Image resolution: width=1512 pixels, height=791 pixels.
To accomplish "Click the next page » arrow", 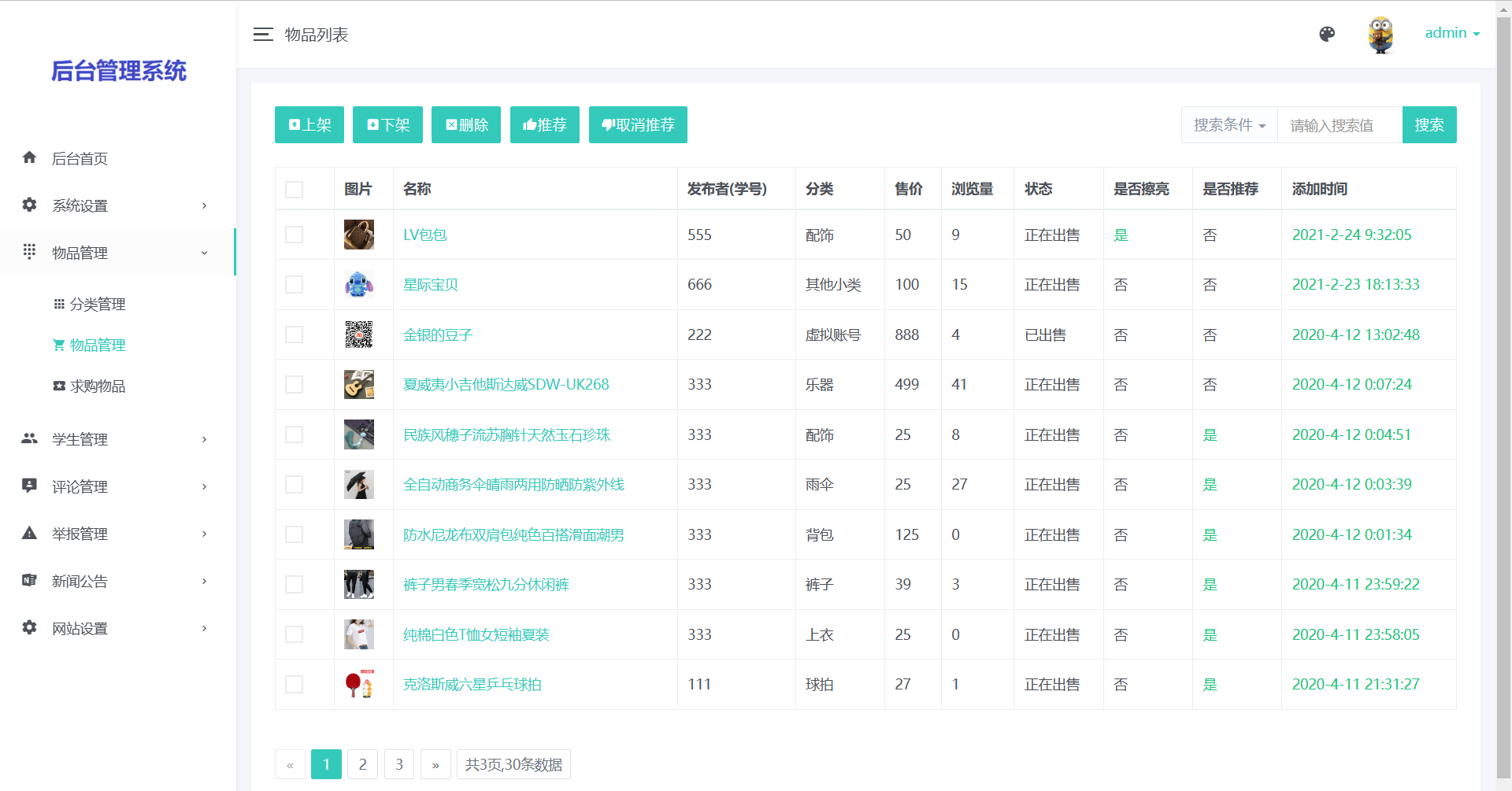I will 435,764.
